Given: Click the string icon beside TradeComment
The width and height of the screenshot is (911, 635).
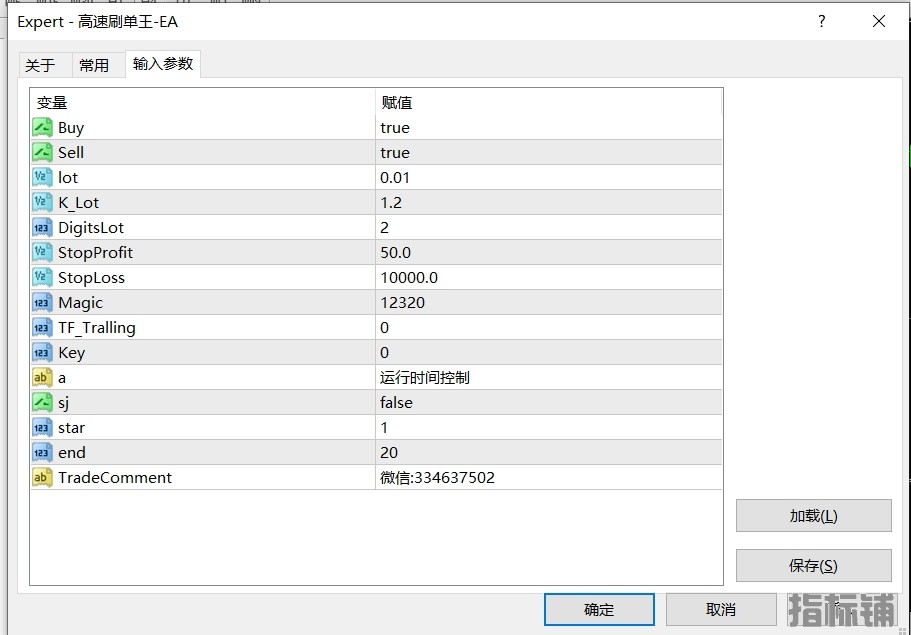Looking at the screenshot, I should click(x=42, y=477).
